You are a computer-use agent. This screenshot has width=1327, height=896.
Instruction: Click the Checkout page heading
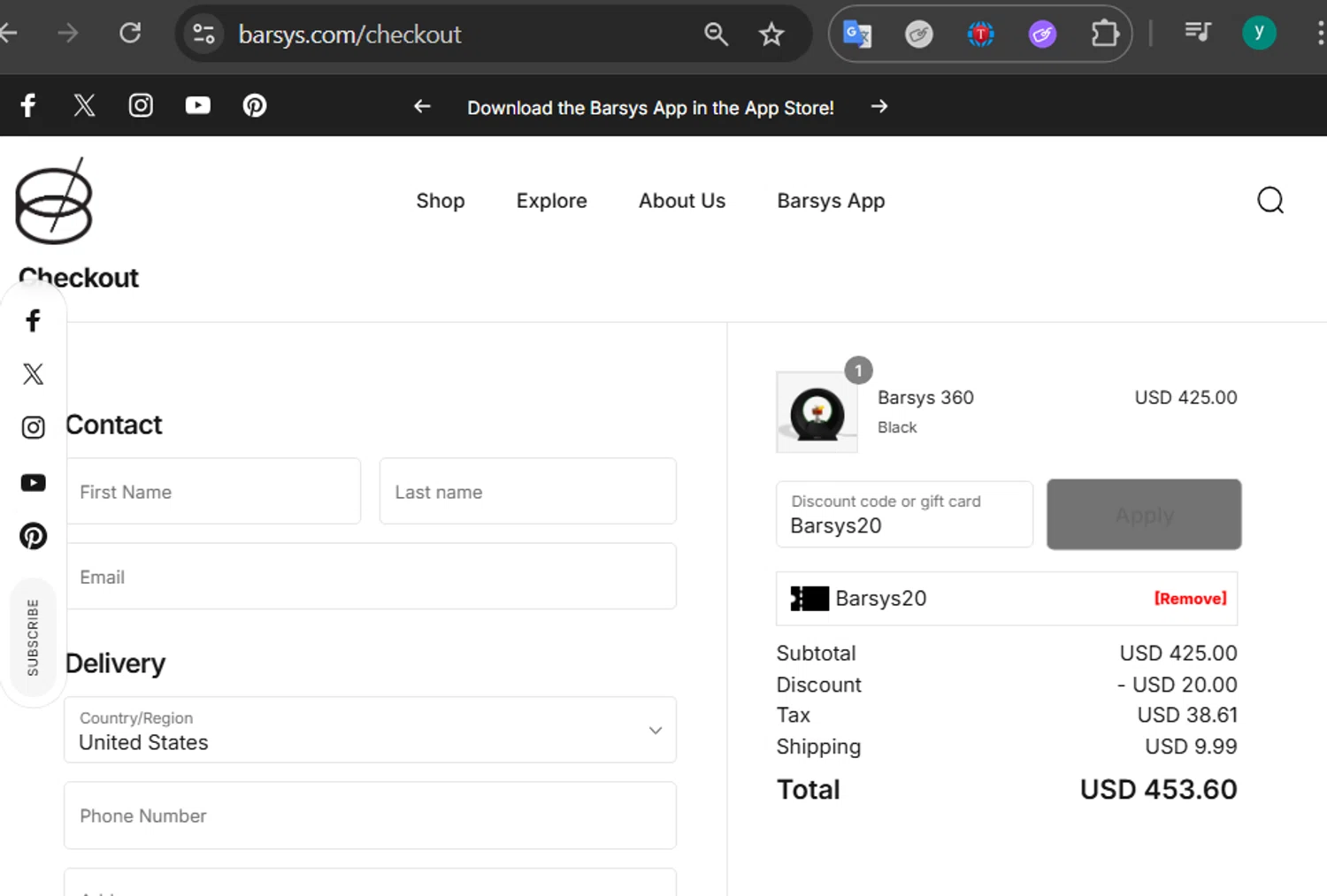pos(79,278)
